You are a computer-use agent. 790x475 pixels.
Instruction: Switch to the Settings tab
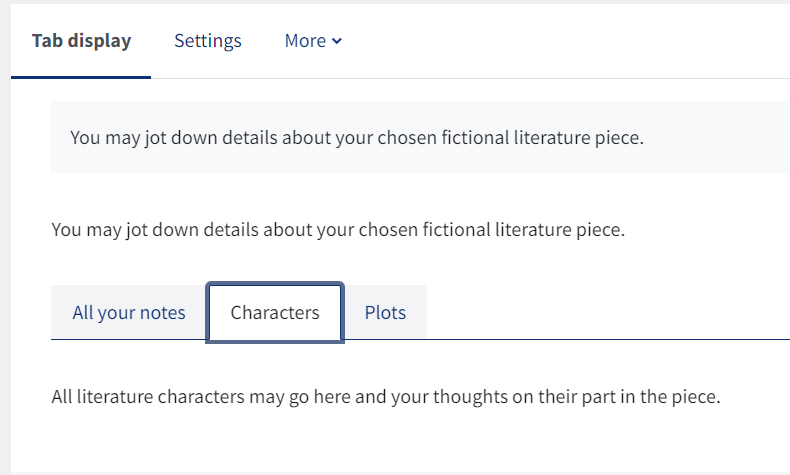(x=208, y=41)
